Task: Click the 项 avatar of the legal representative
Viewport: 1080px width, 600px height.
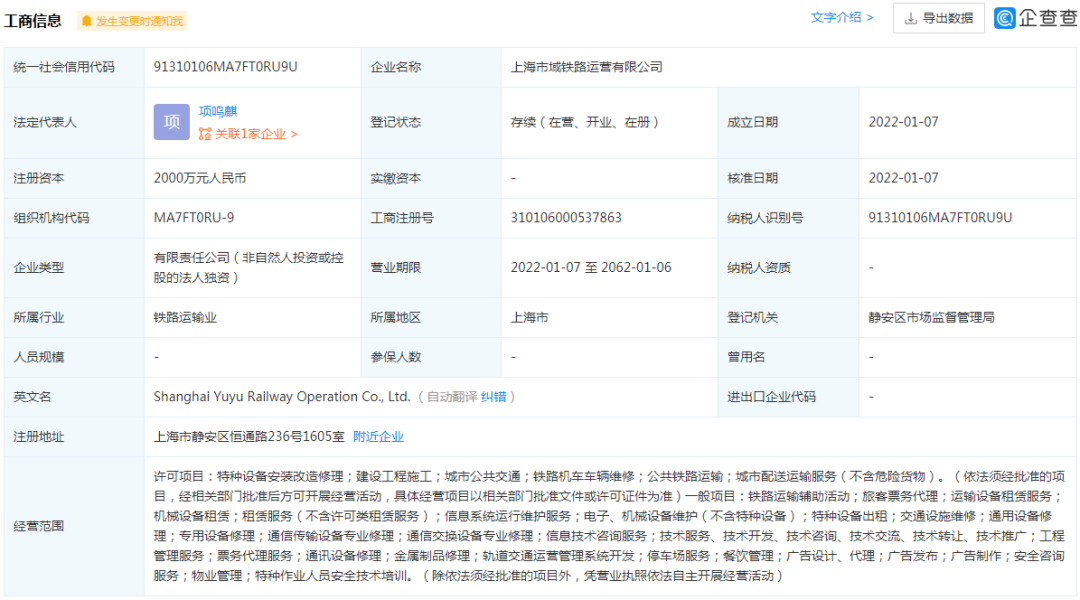Action: pyautogui.click(x=172, y=122)
